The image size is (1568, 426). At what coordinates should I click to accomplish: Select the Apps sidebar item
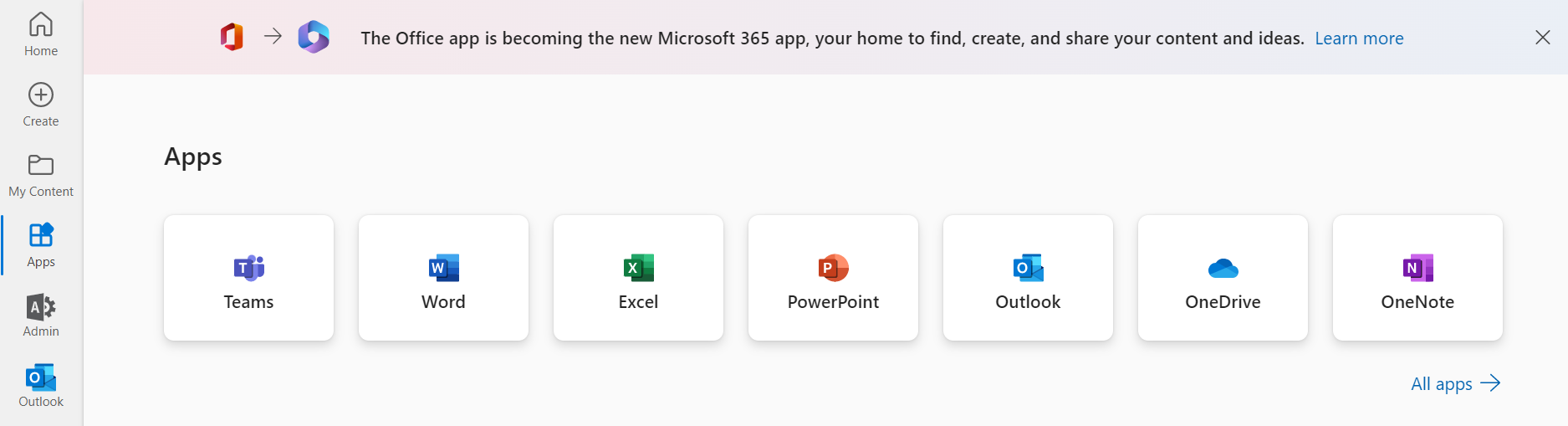(41, 245)
